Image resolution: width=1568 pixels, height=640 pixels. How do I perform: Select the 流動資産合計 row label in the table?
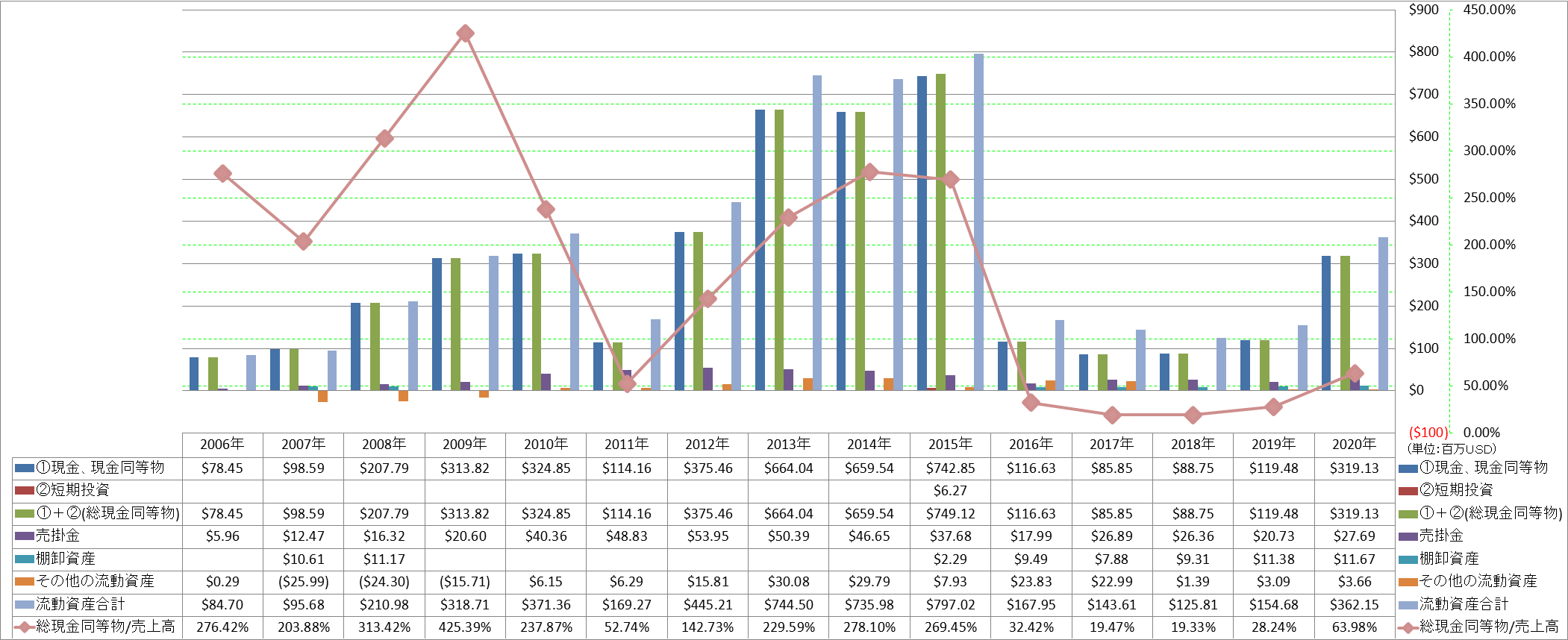pos(81,604)
